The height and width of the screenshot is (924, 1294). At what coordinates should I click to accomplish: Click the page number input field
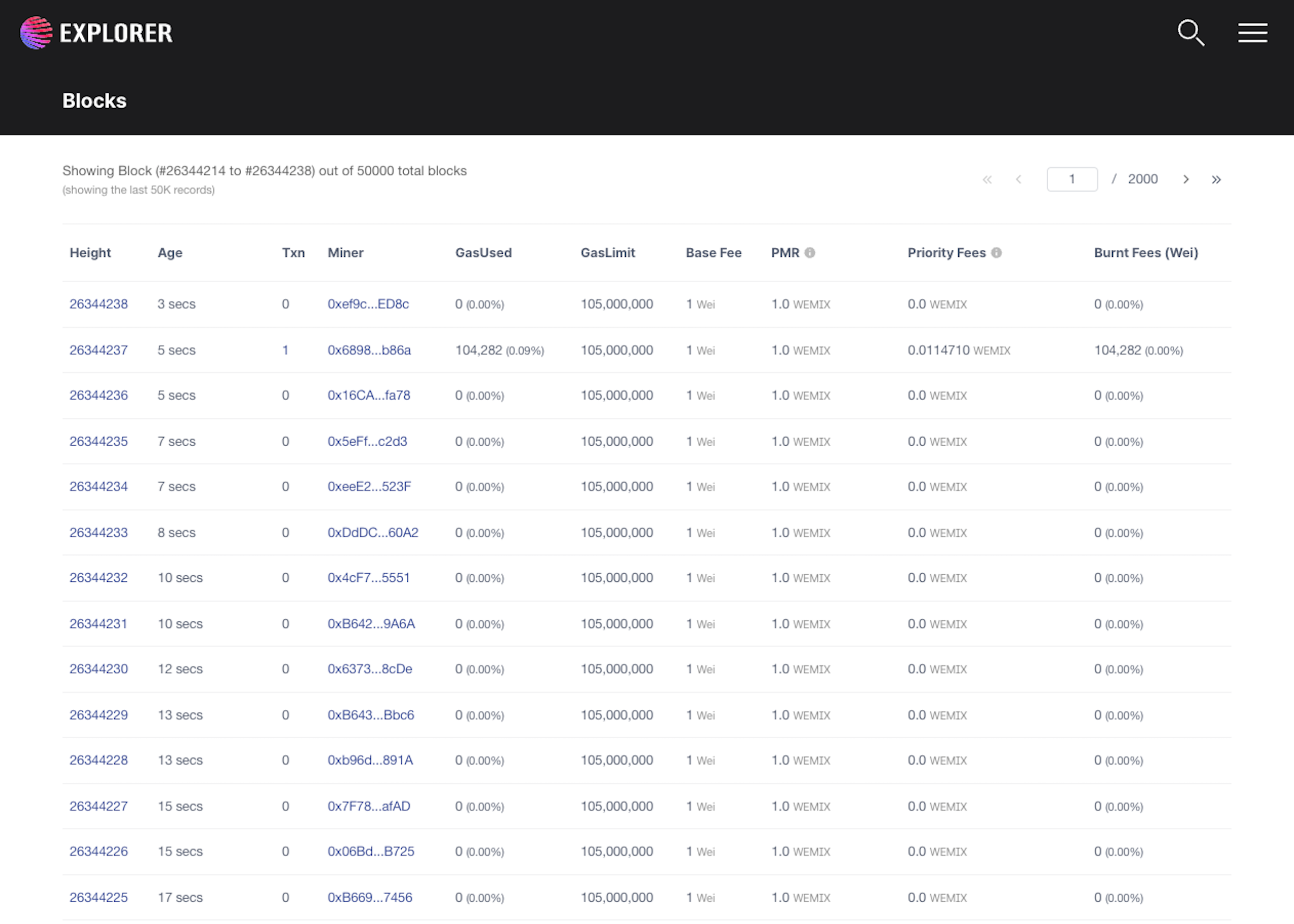click(1072, 179)
